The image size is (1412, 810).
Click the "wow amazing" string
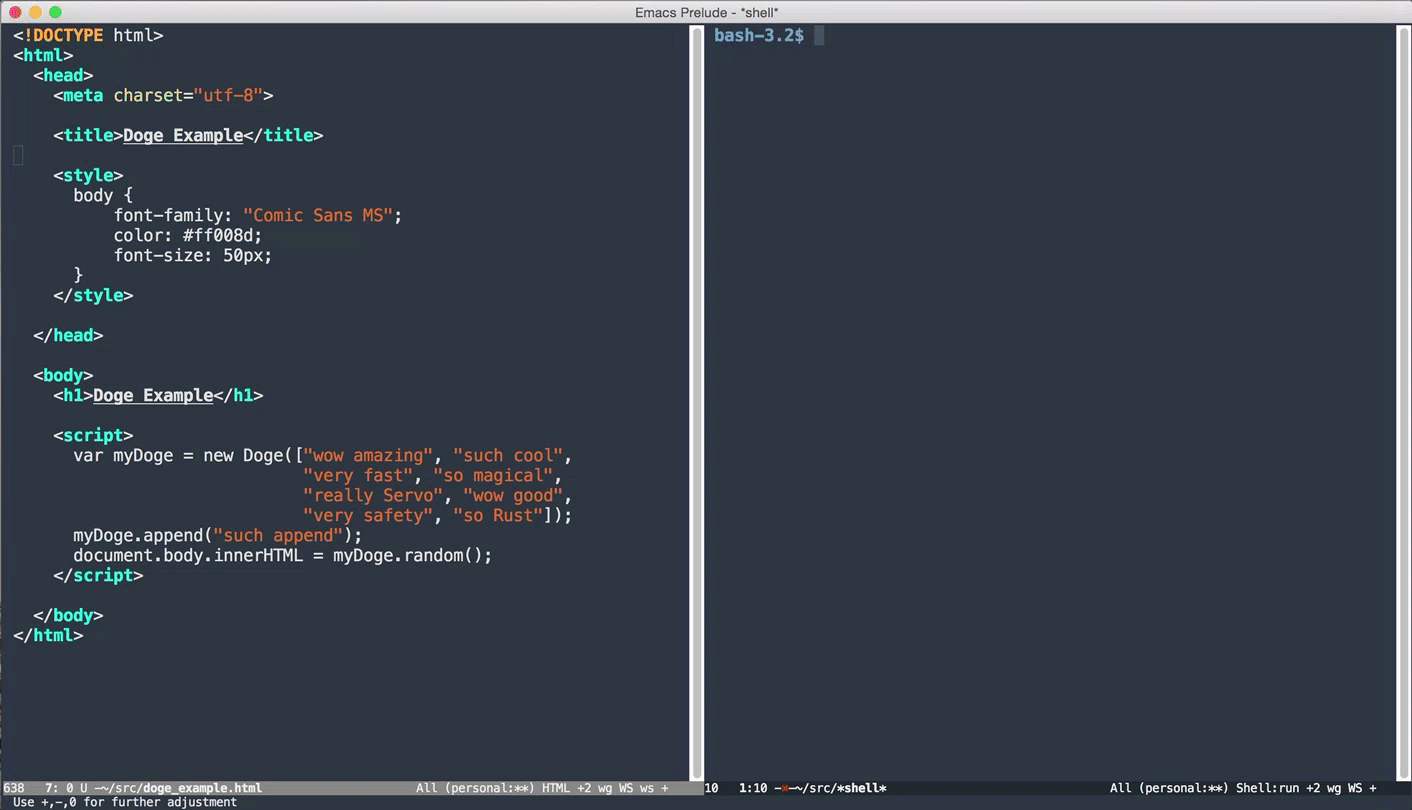368,455
